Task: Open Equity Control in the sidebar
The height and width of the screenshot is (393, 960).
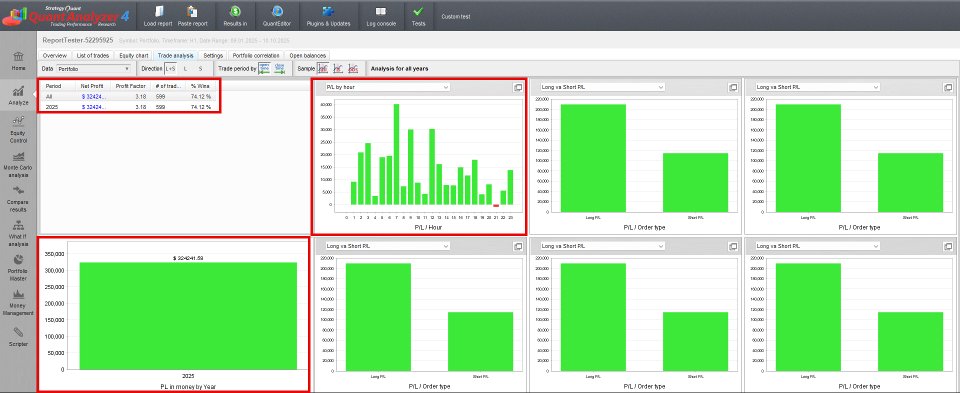Action: (18, 129)
